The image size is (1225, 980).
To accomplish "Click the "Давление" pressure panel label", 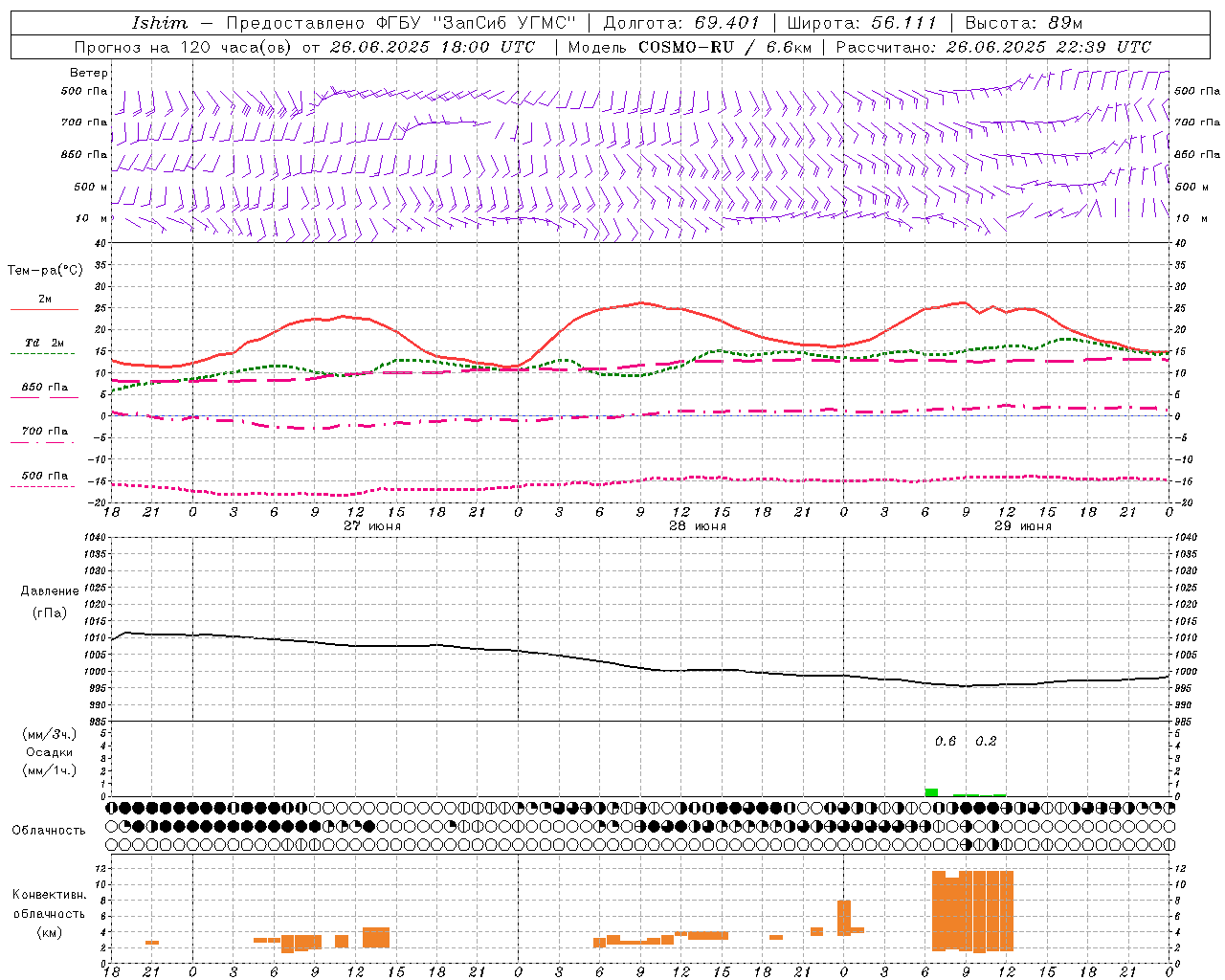I will click(x=50, y=591).
